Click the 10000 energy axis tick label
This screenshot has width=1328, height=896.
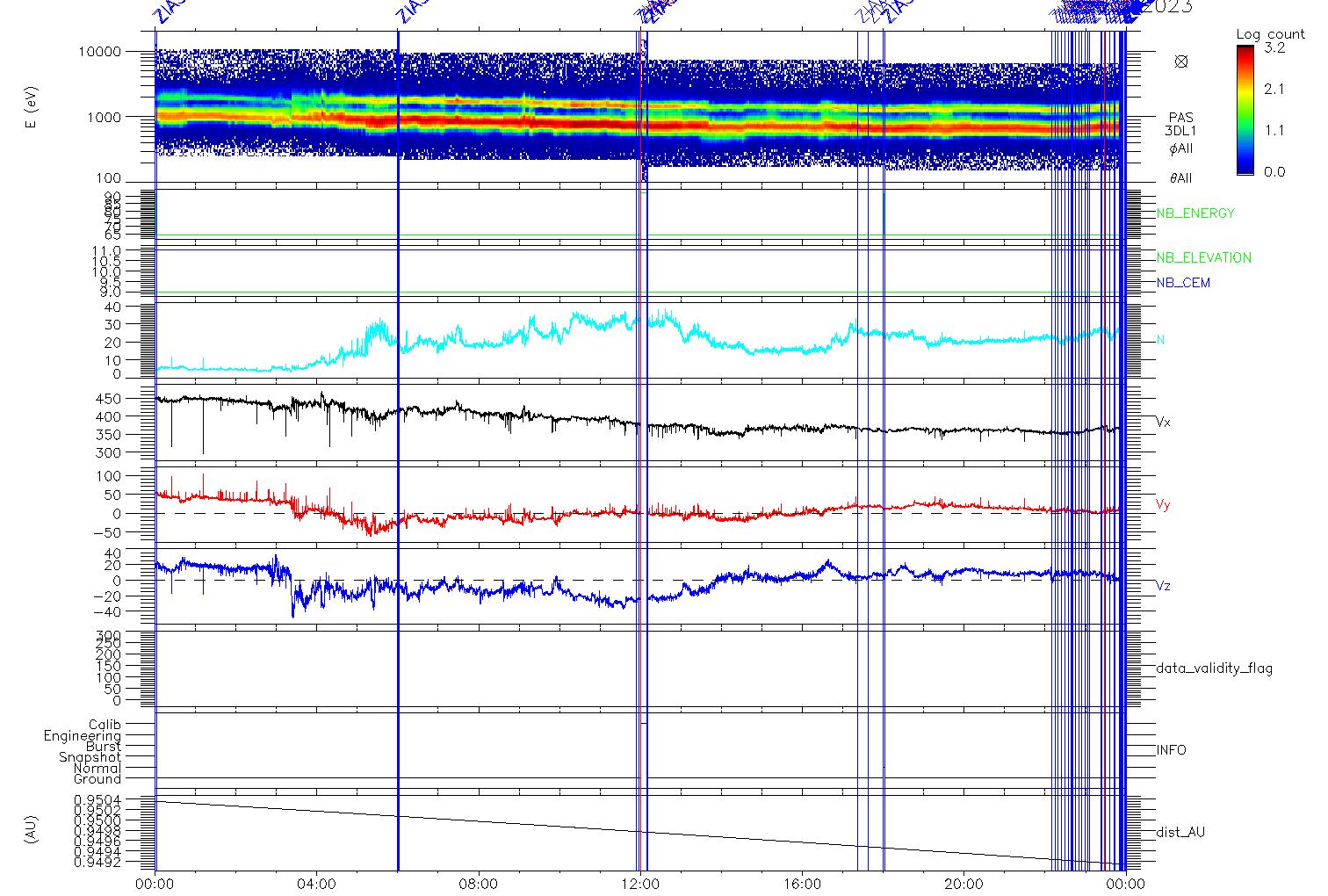[x=99, y=52]
